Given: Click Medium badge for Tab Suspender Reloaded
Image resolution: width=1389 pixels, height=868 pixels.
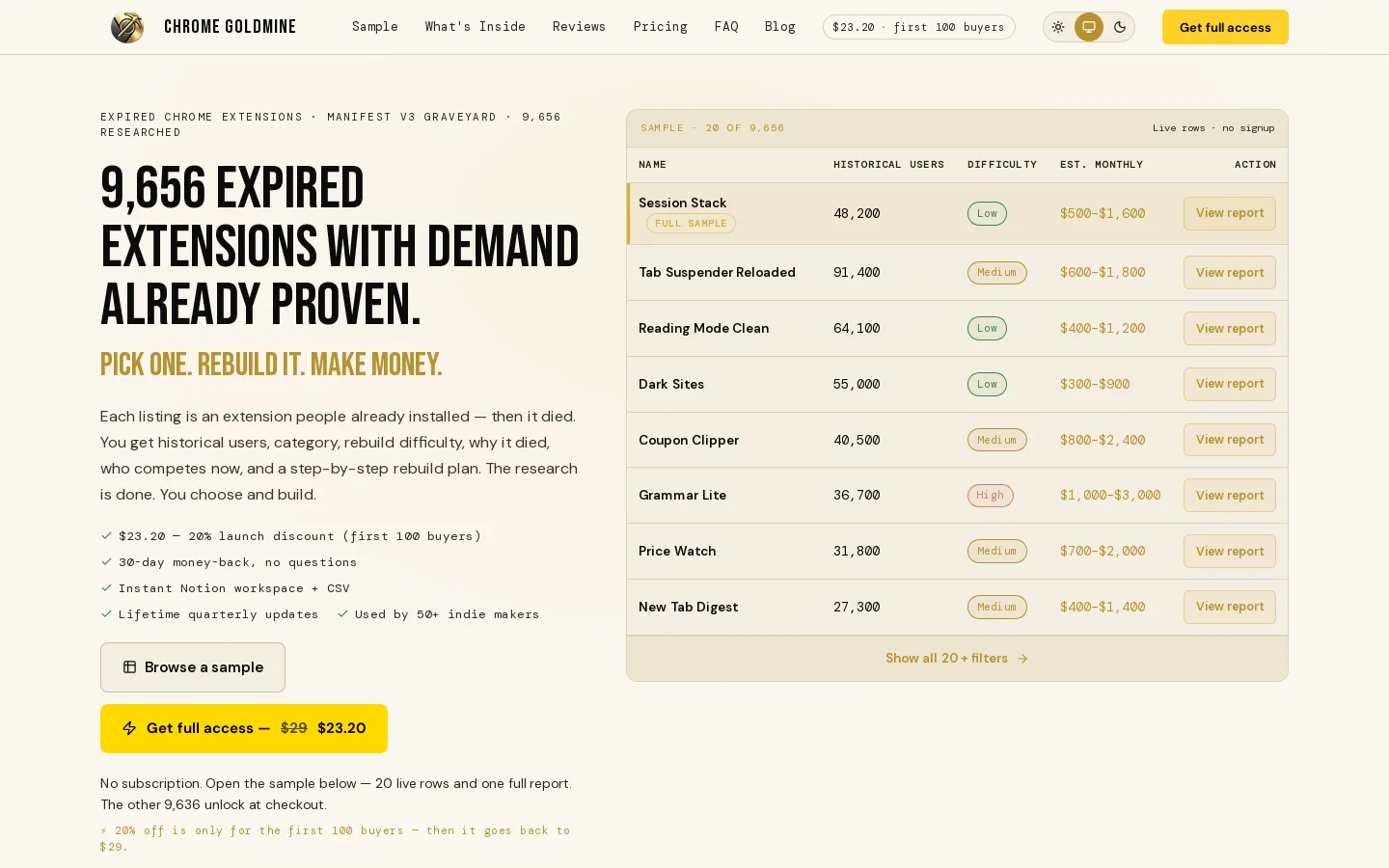Looking at the screenshot, I should 997,273.
